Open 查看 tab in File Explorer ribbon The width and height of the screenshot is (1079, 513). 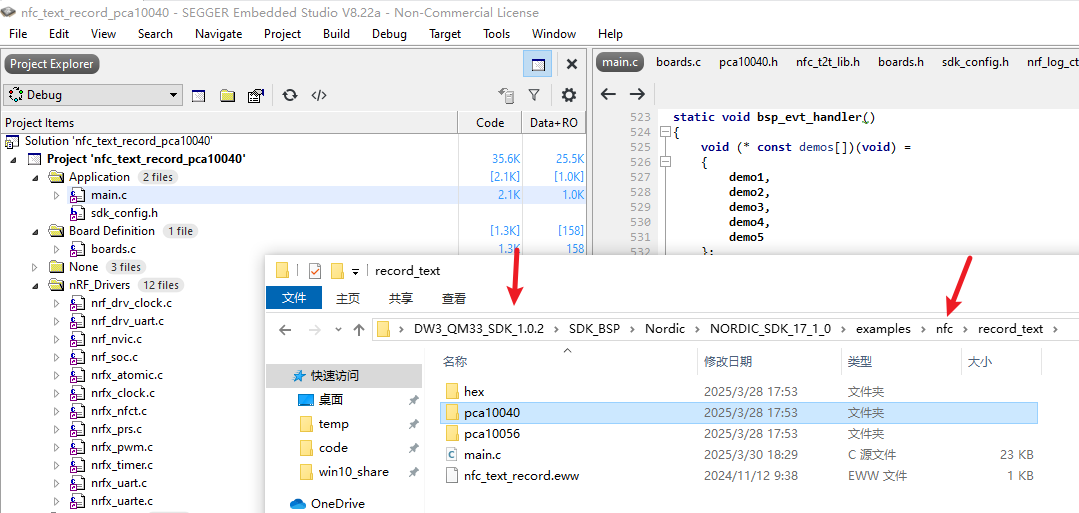(x=453, y=298)
